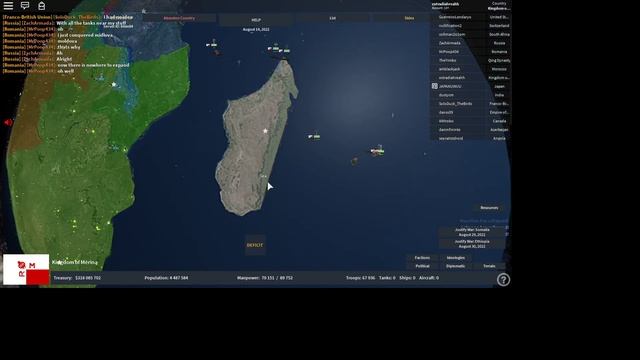Click the Country column header in leaderboard

[x=499, y=3]
